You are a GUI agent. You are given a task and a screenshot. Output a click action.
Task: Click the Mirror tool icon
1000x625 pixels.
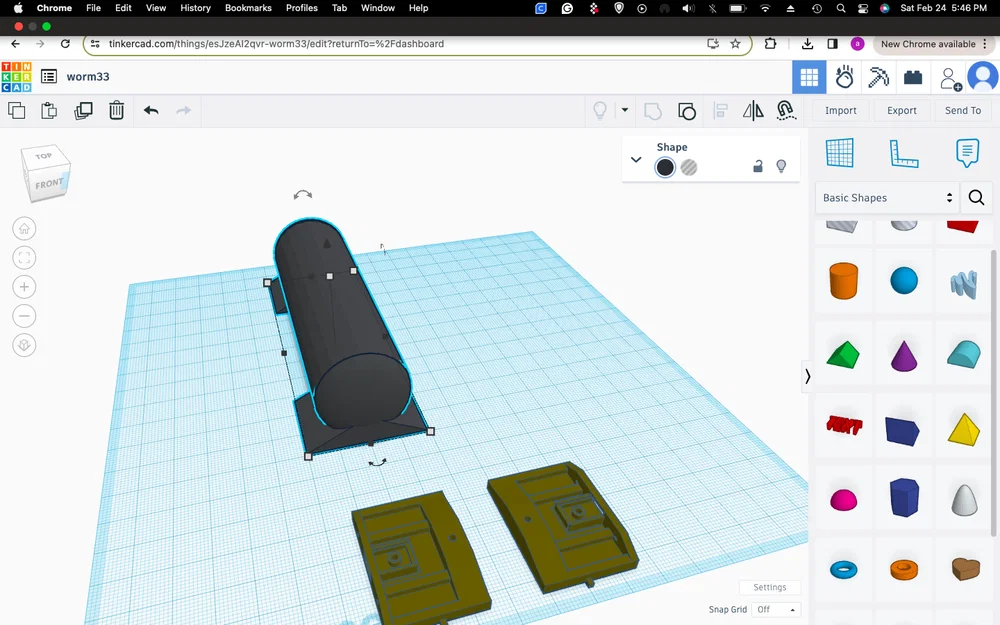point(753,110)
